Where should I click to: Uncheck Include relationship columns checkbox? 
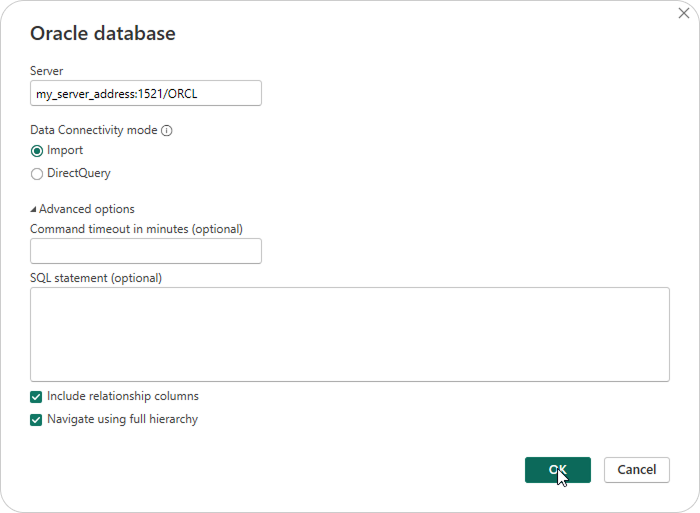coord(37,397)
